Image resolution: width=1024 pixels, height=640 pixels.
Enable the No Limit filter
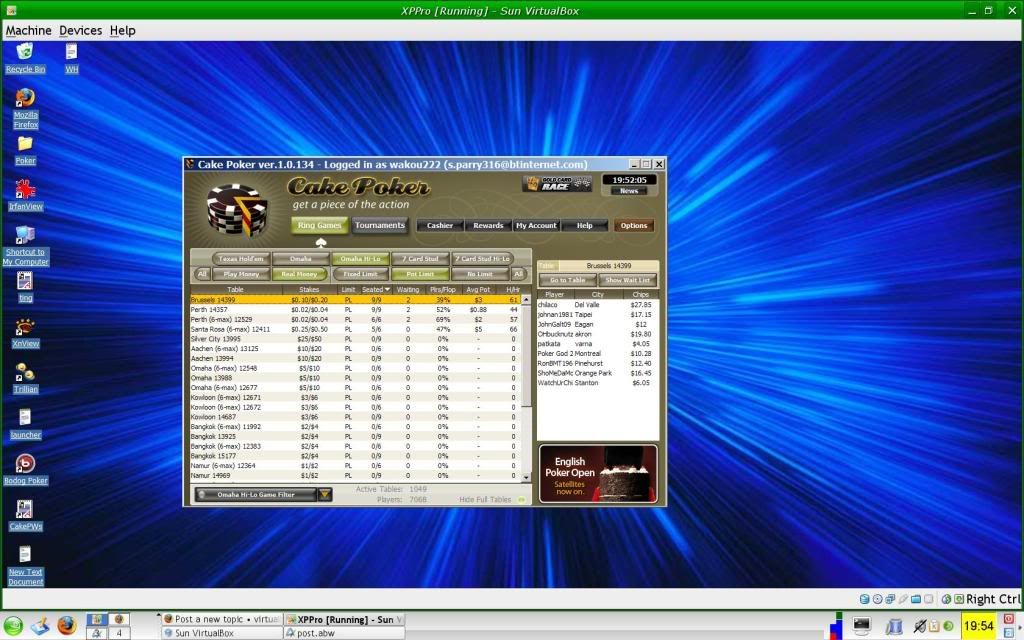480,274
